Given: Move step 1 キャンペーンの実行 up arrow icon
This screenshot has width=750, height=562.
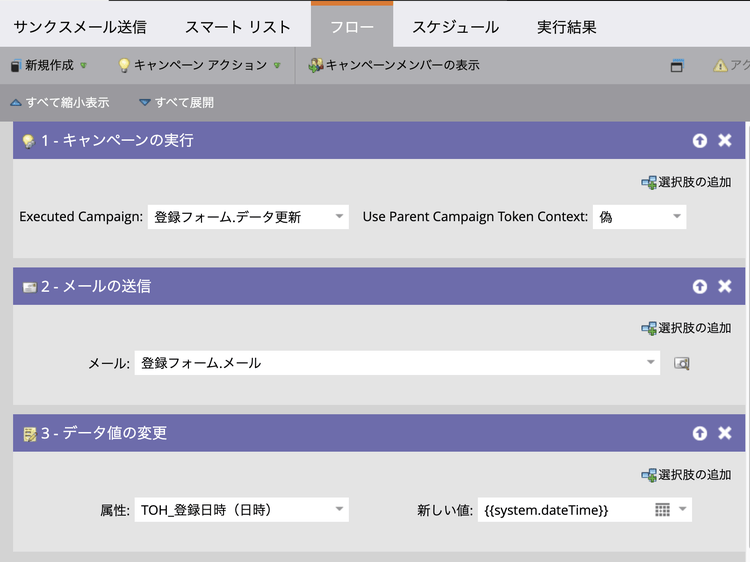Looking at the screenshot, I should [x=700, y=140].
